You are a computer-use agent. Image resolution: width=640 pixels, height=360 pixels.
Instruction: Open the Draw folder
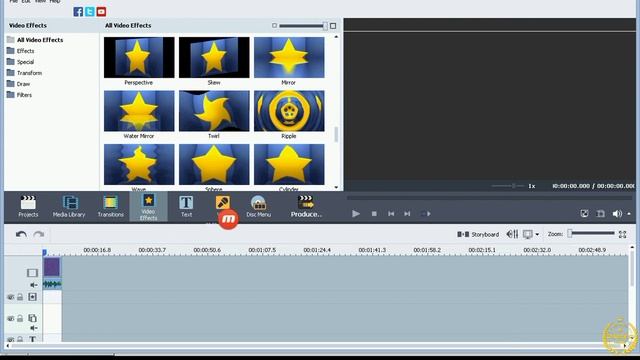[x=18, y=84]
